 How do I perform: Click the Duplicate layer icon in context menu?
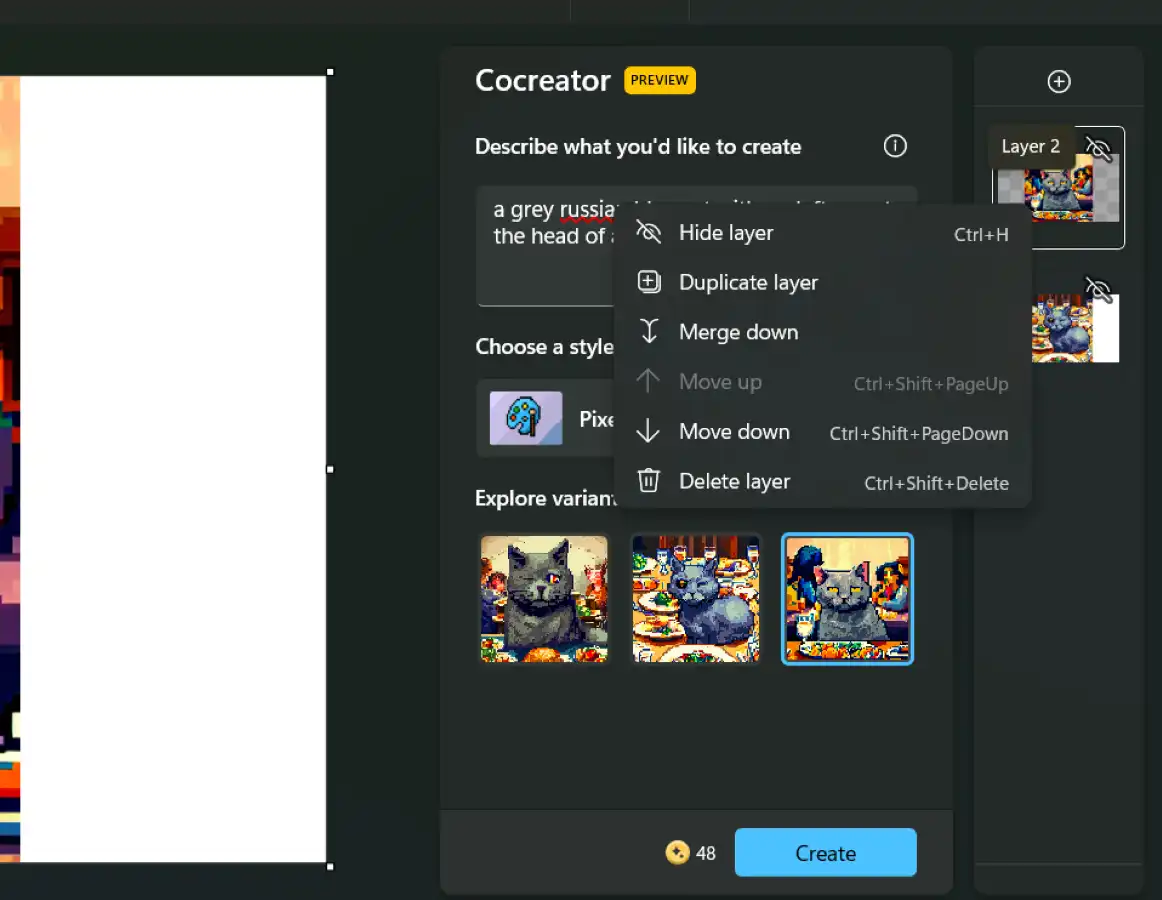tap(649, 282)
